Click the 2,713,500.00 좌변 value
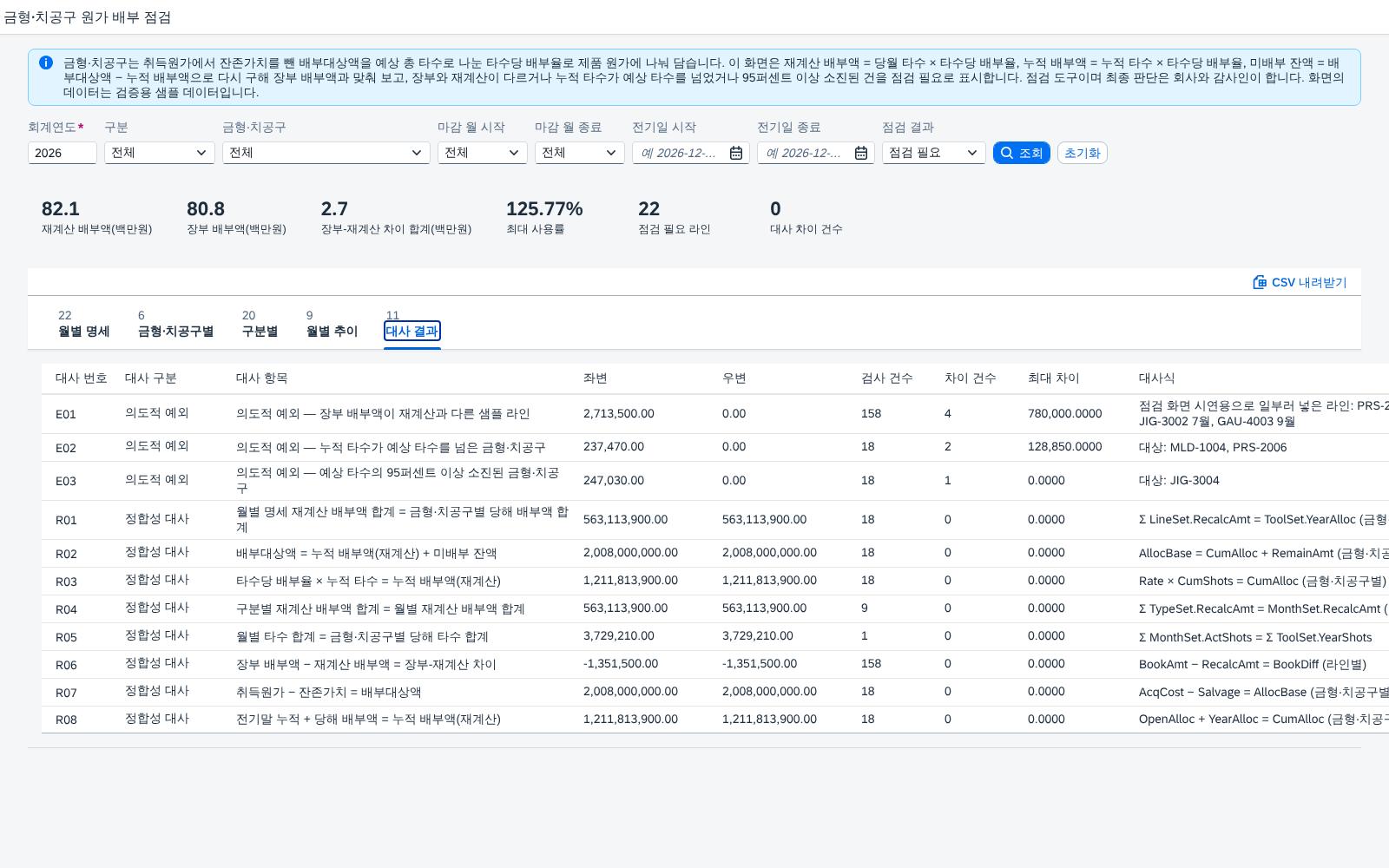 (x=619, y=414)
